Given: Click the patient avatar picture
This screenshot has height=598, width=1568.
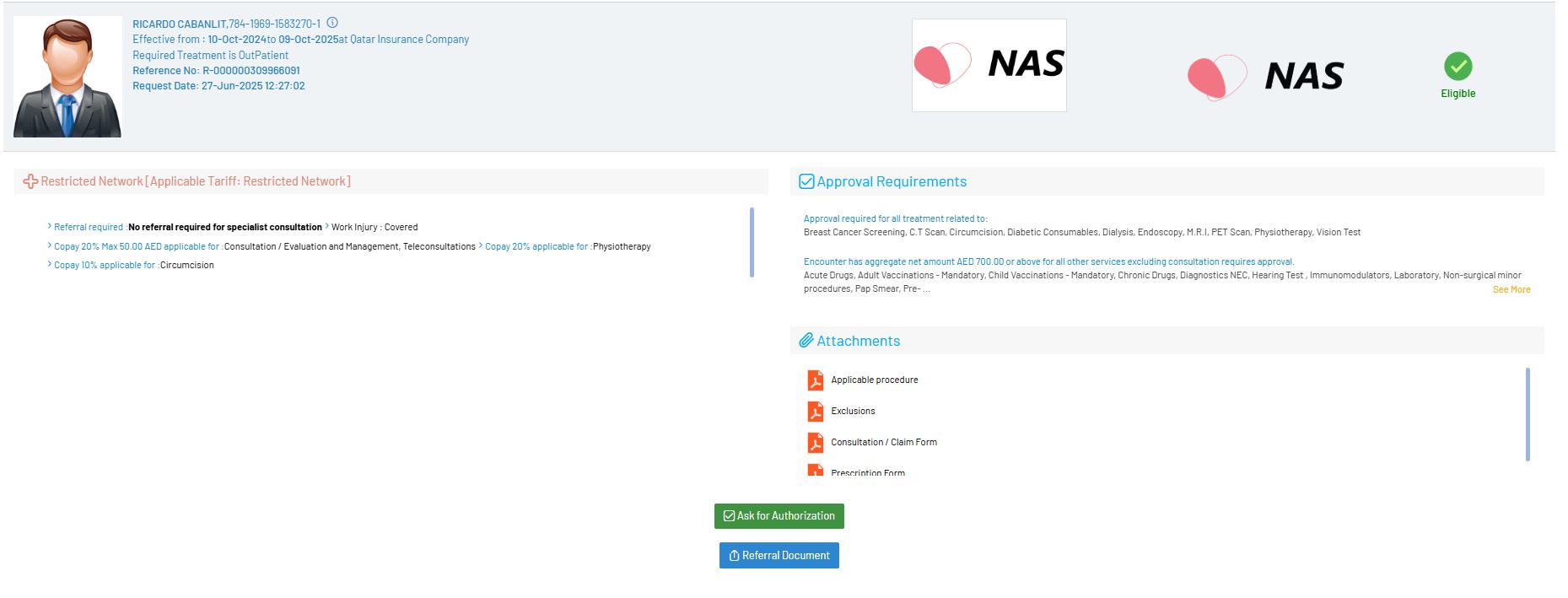Looking at the screenshot, I should (x=67, y=77).
